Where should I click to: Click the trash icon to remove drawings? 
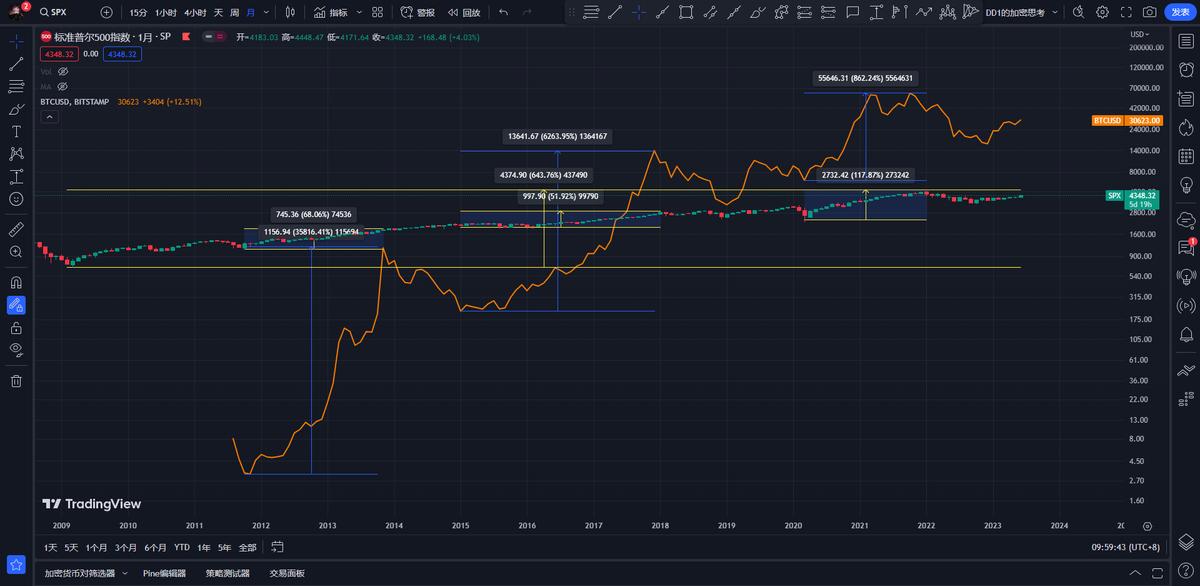(x=16, y=381)
